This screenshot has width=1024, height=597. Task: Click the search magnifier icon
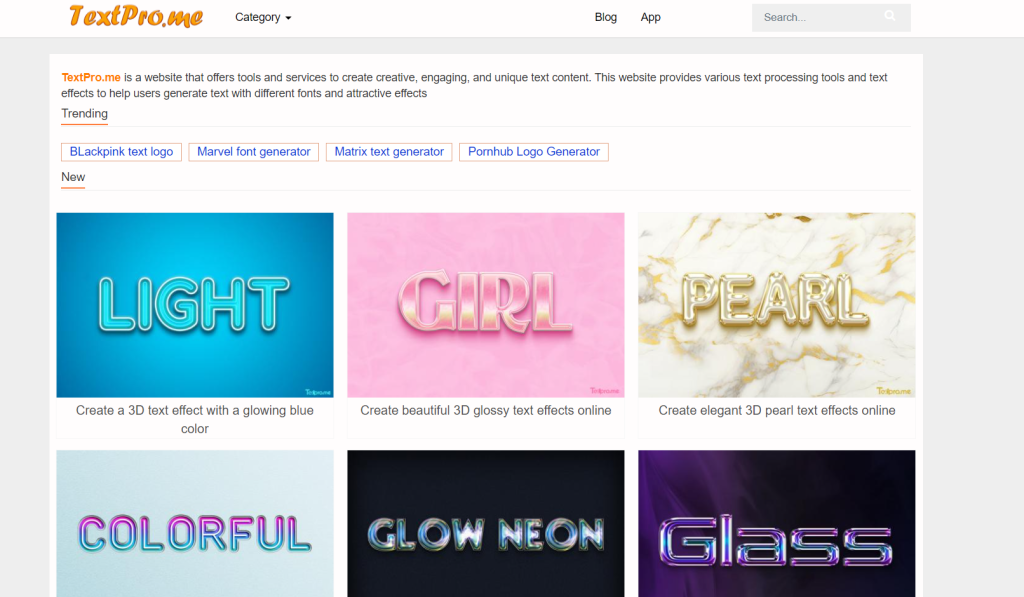[x=889, y=17]
